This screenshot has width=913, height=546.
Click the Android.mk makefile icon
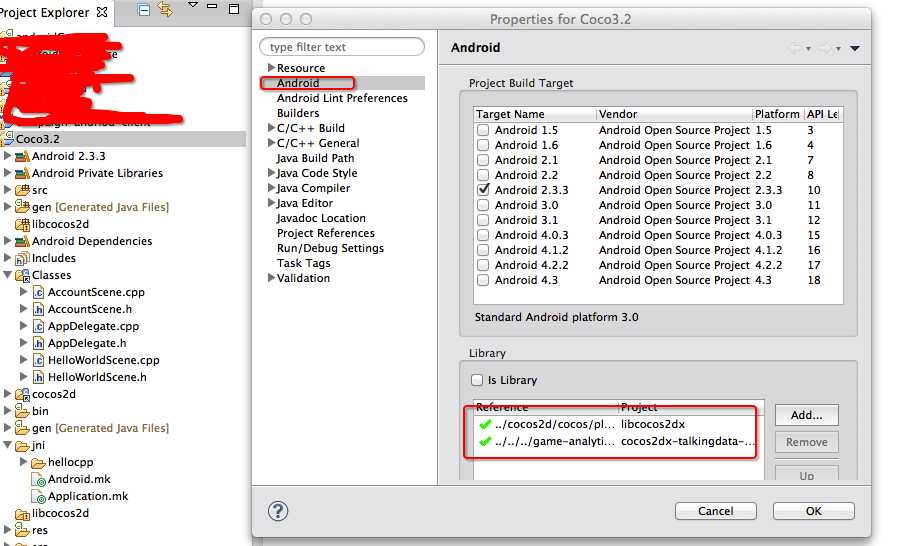click(38, 480)
